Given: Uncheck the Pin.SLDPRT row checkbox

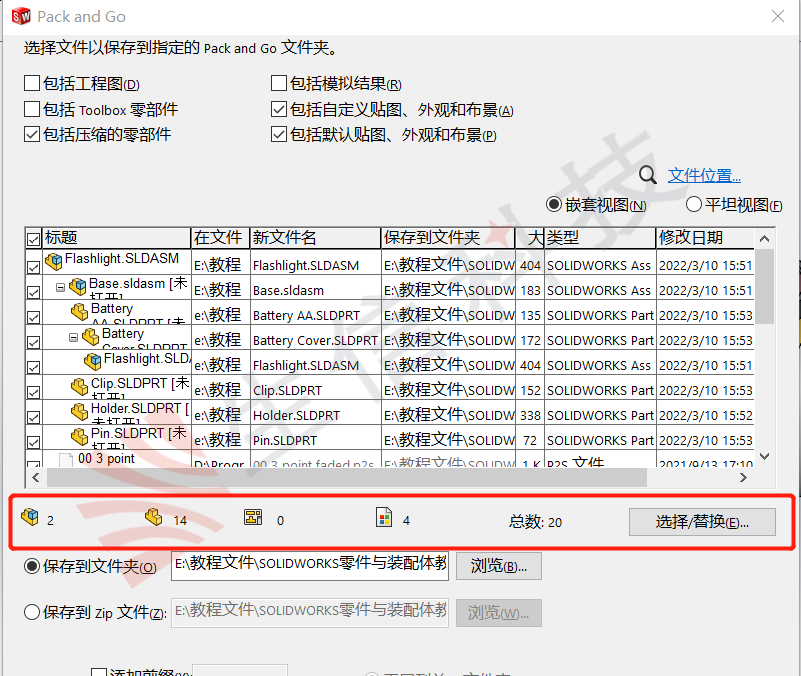Looking at the screenshot, I should coord(34,442).
